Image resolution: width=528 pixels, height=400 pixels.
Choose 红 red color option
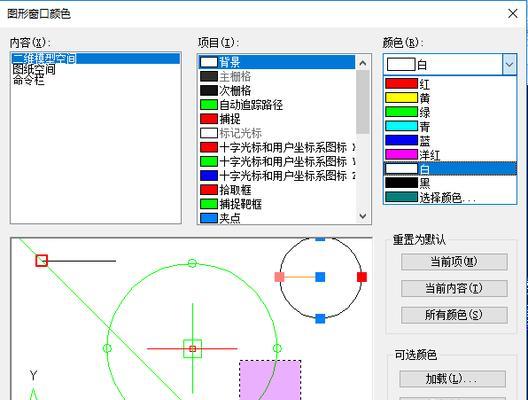[x=450, y=84]
